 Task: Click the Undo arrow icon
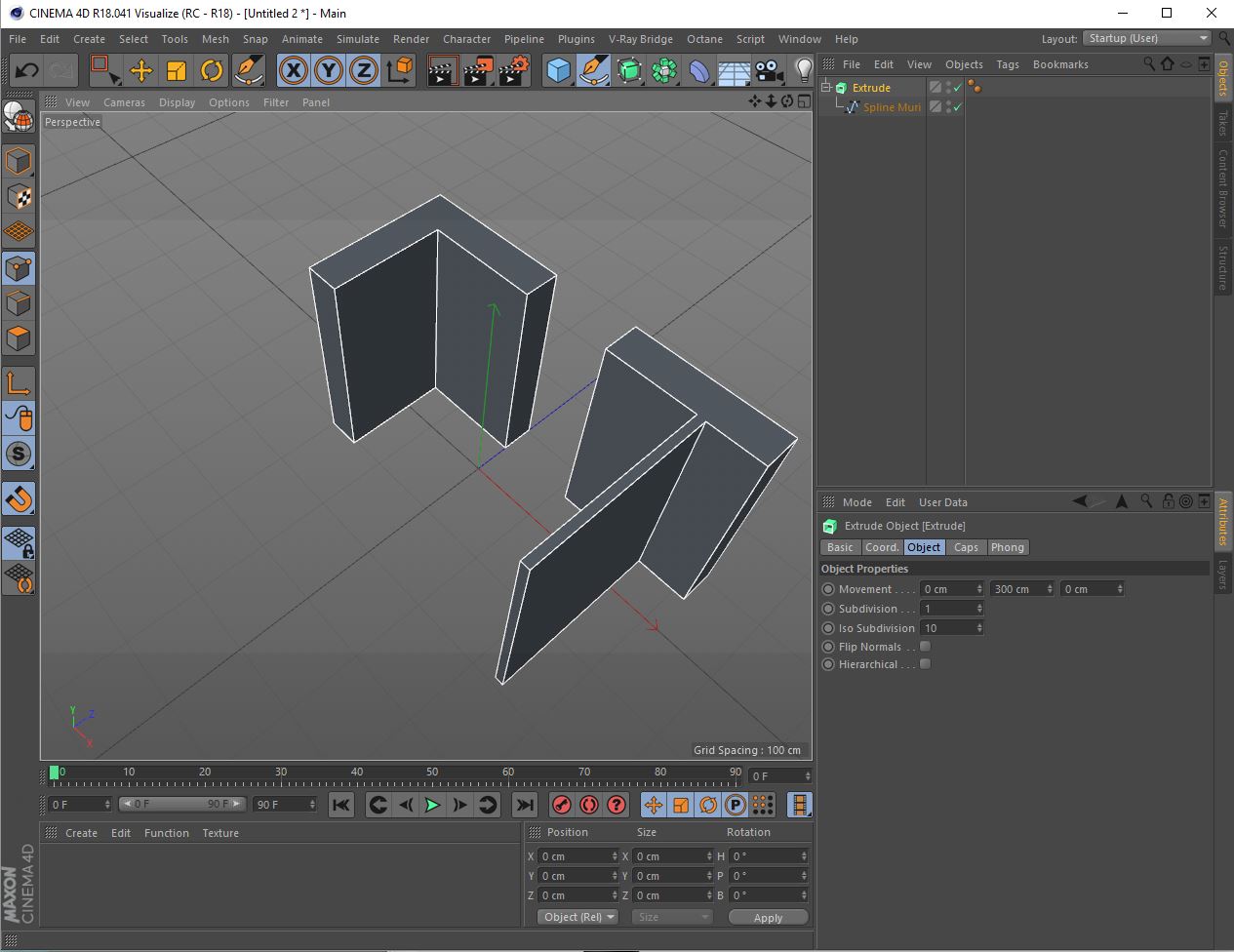(26, 70)
